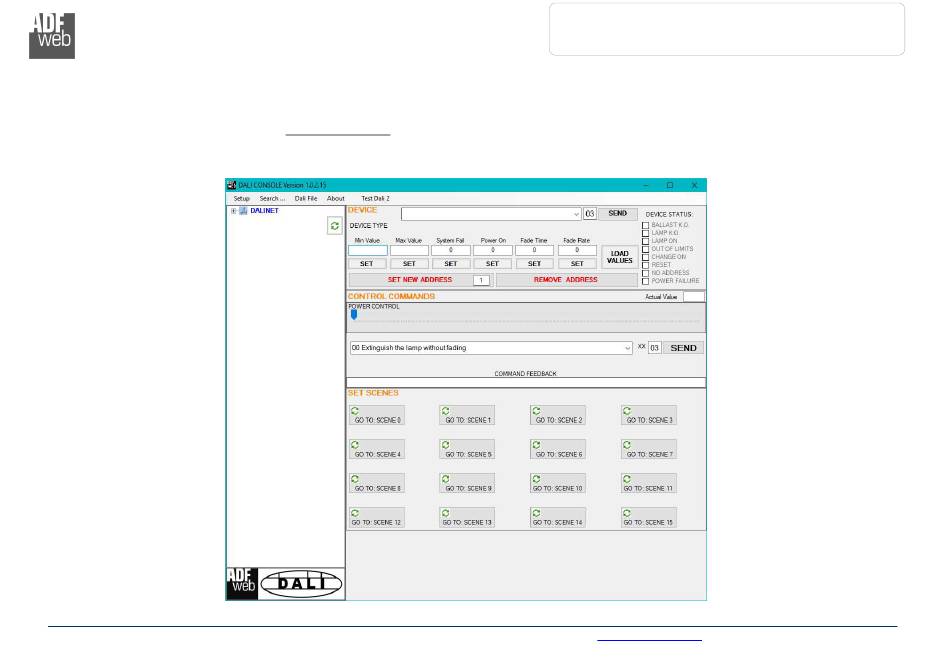This screenshot has width=950, height=659.
Task: Click the refresh icon on GO TO: SCENE 5
Action: point(445,445)
